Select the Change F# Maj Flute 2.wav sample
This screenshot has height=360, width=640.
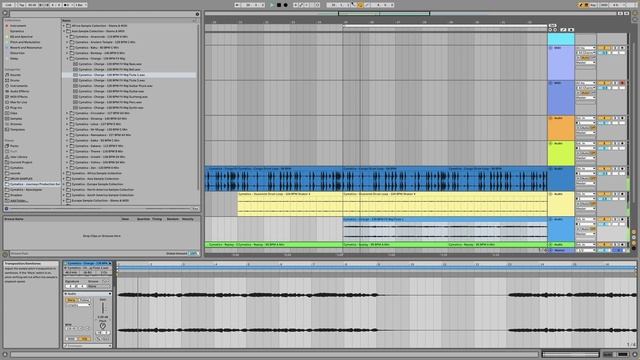111,80
